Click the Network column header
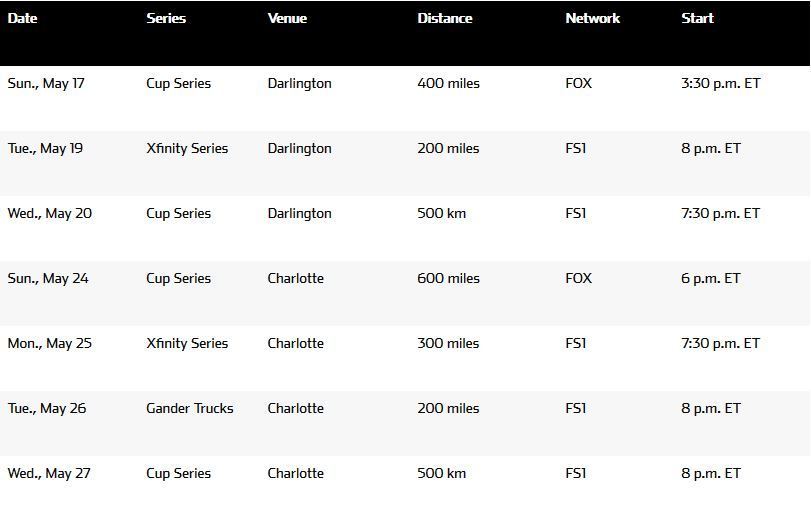Image resolution: width=811 pixels, height=532 pixels. (x=592, y=18)
